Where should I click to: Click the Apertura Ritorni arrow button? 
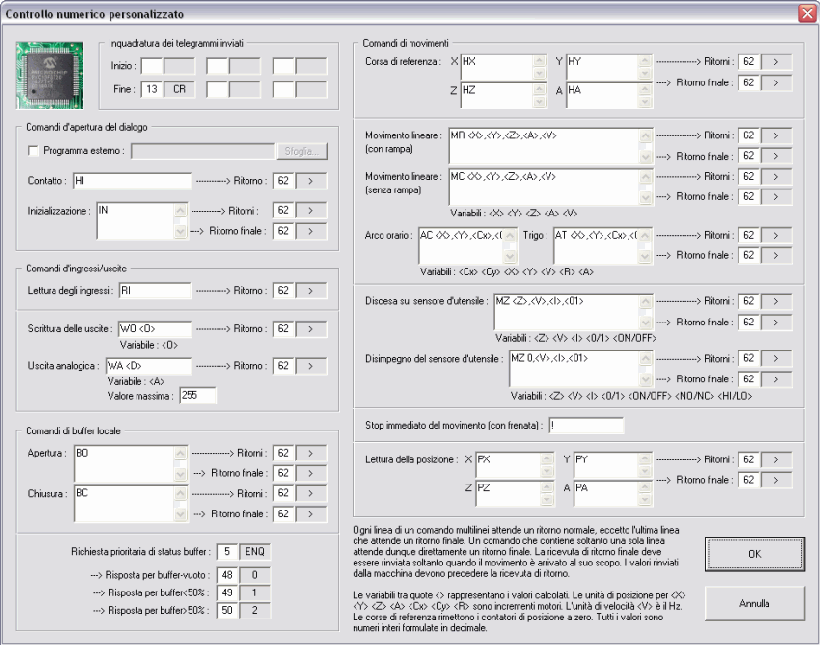[311, 453]
